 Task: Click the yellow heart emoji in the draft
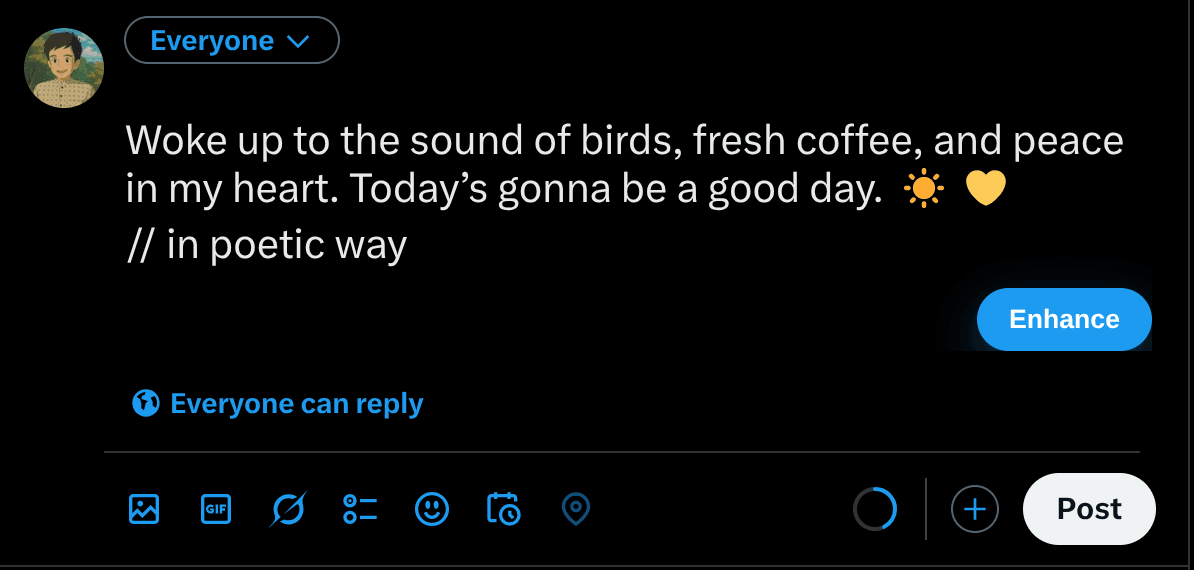[985, 190]
